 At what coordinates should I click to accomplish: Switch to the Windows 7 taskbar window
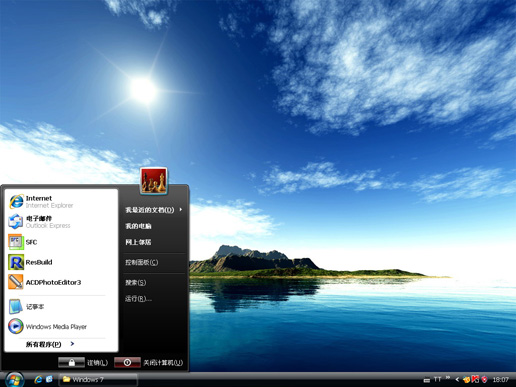[98, 380]
